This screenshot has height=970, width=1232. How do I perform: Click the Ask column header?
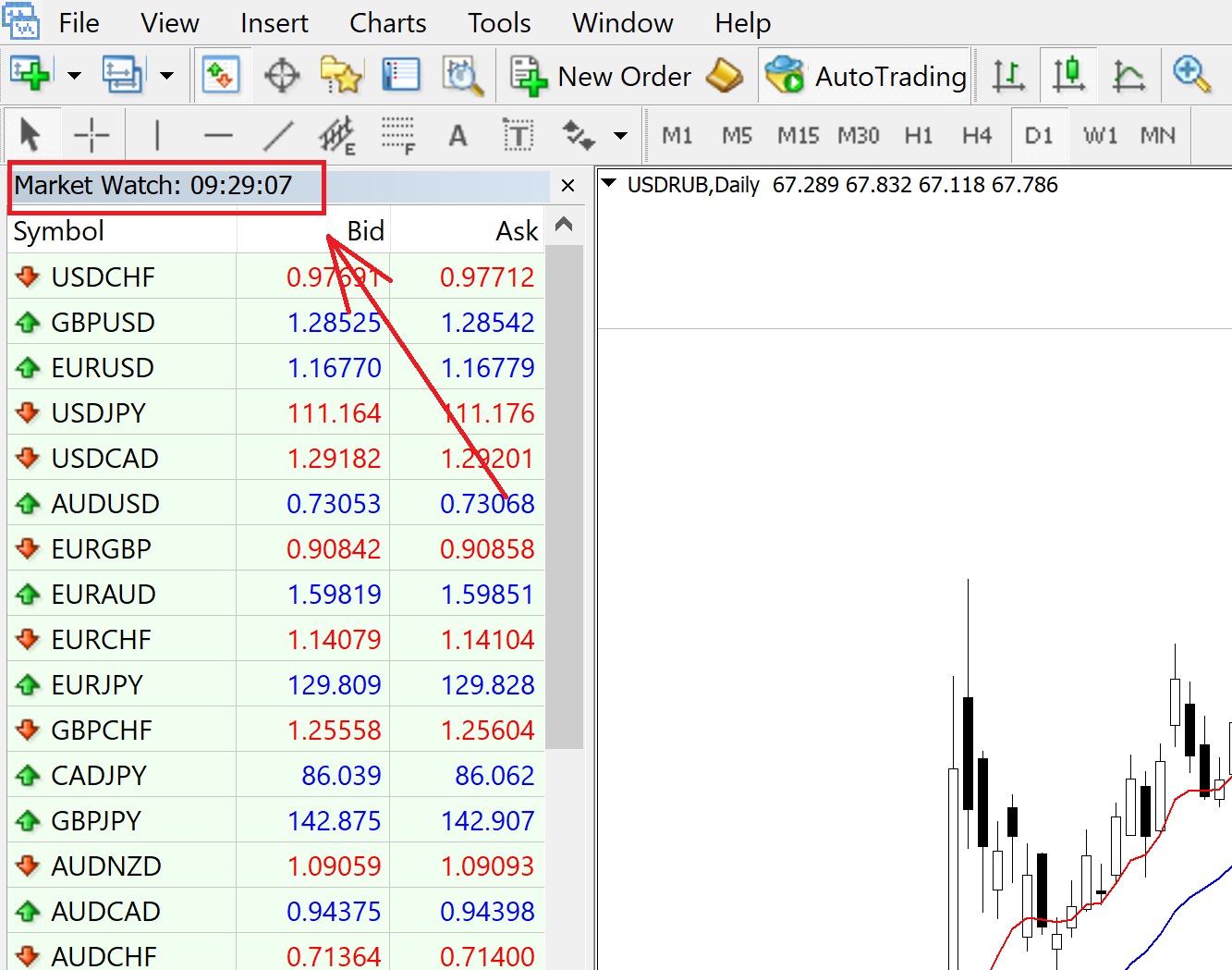tap(469, 230)
